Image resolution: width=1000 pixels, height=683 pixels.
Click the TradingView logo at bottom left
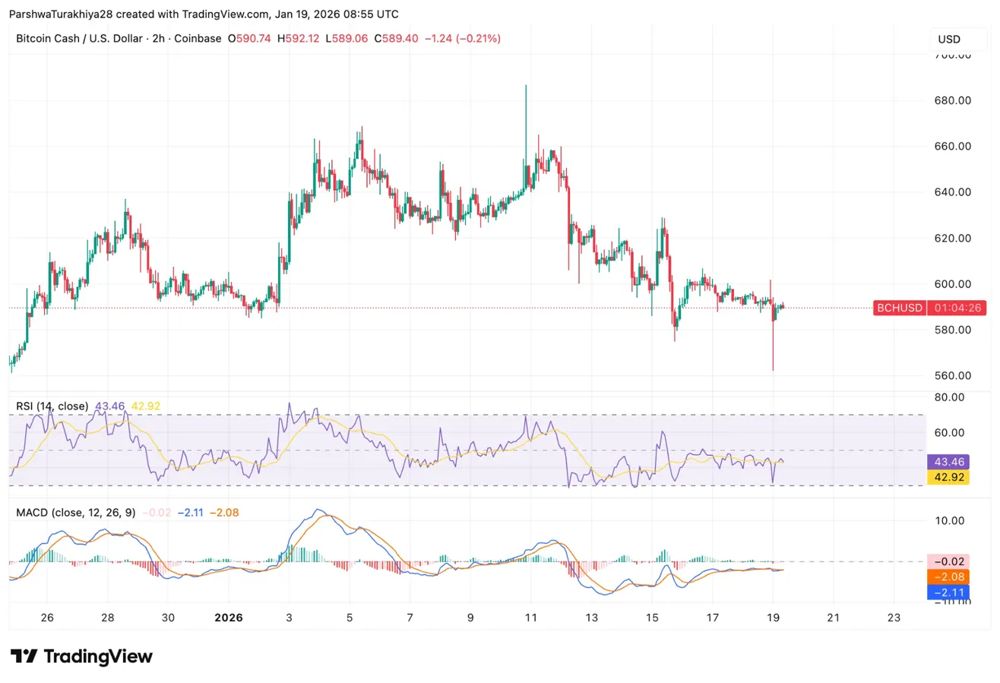[x=84, y=656]
